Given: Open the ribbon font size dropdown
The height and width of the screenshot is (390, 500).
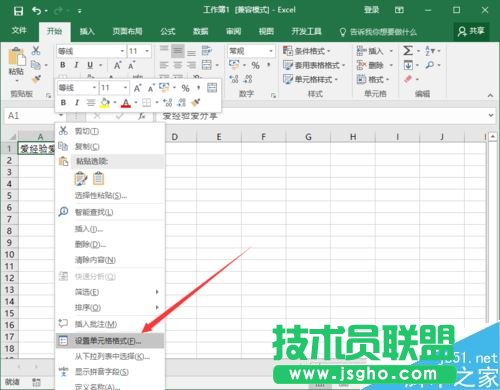Looking at the screenshot, I should click(x=147, y=51).
